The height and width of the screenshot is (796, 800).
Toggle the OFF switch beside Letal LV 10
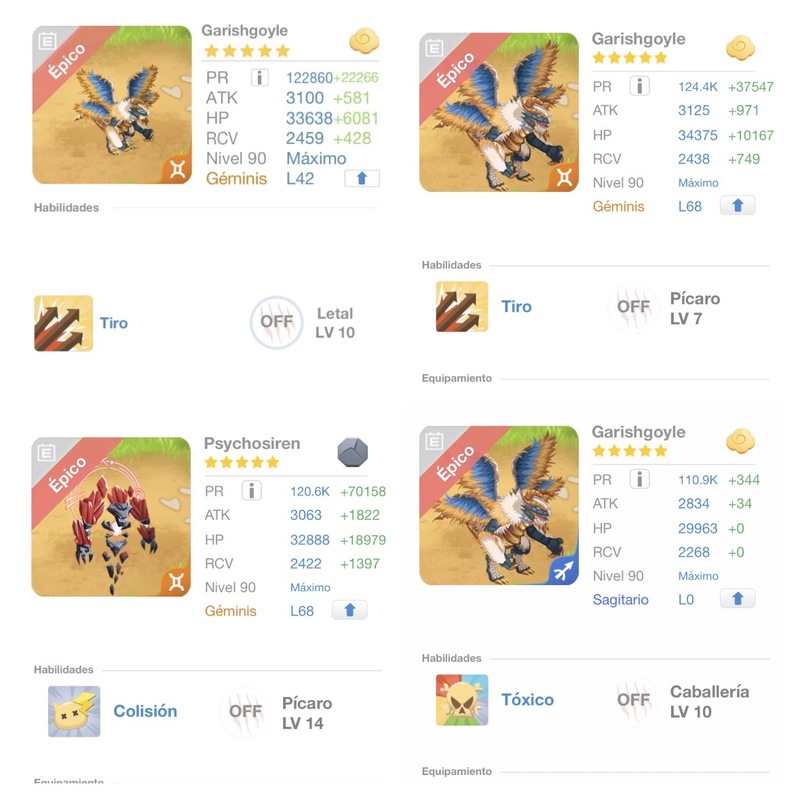click(276, 322)
